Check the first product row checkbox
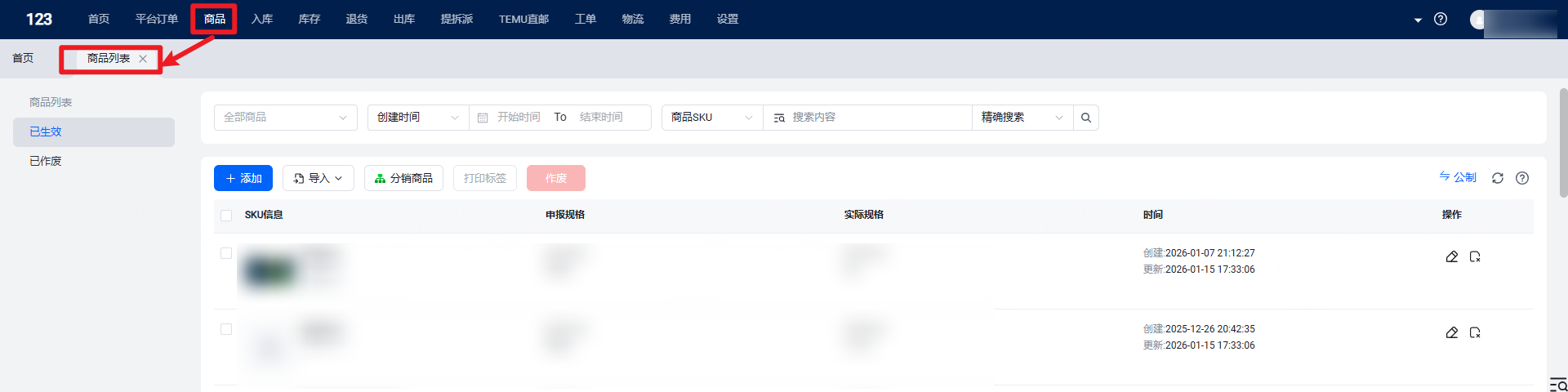This screenshot has width=1568, height=392. click(x=226, y=253)
